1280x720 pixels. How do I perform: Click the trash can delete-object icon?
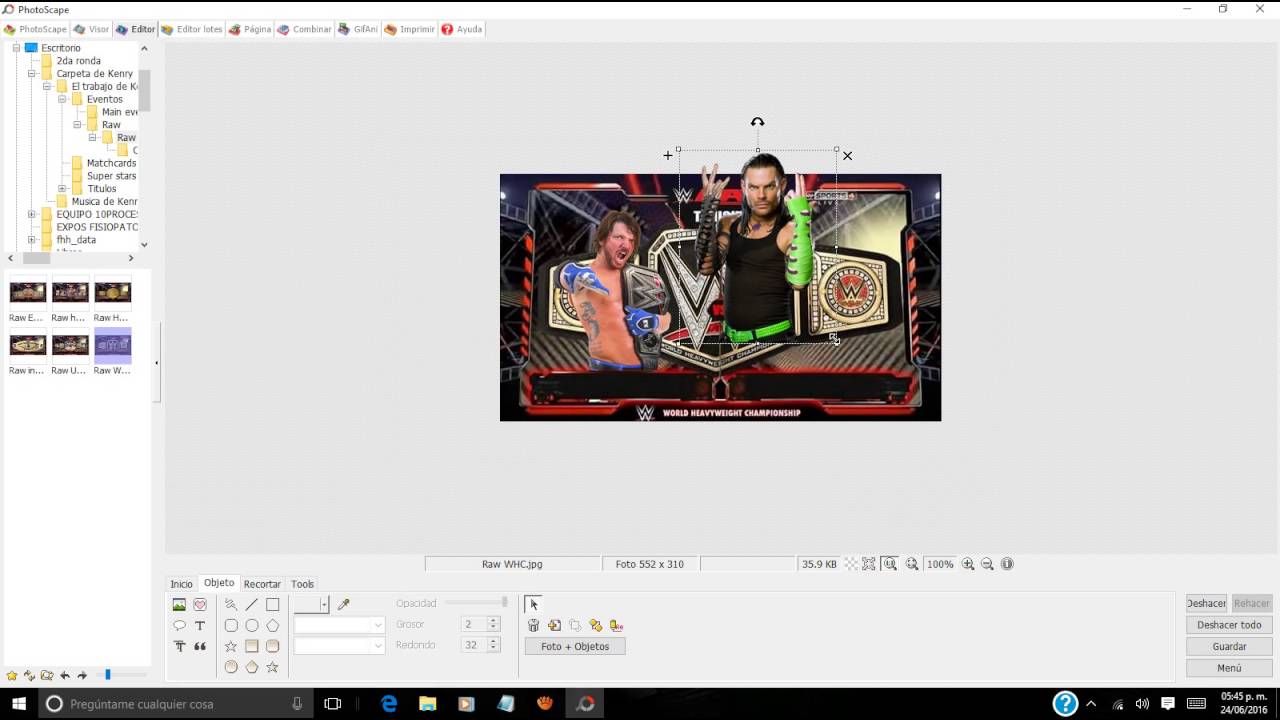tap(534, 626)
